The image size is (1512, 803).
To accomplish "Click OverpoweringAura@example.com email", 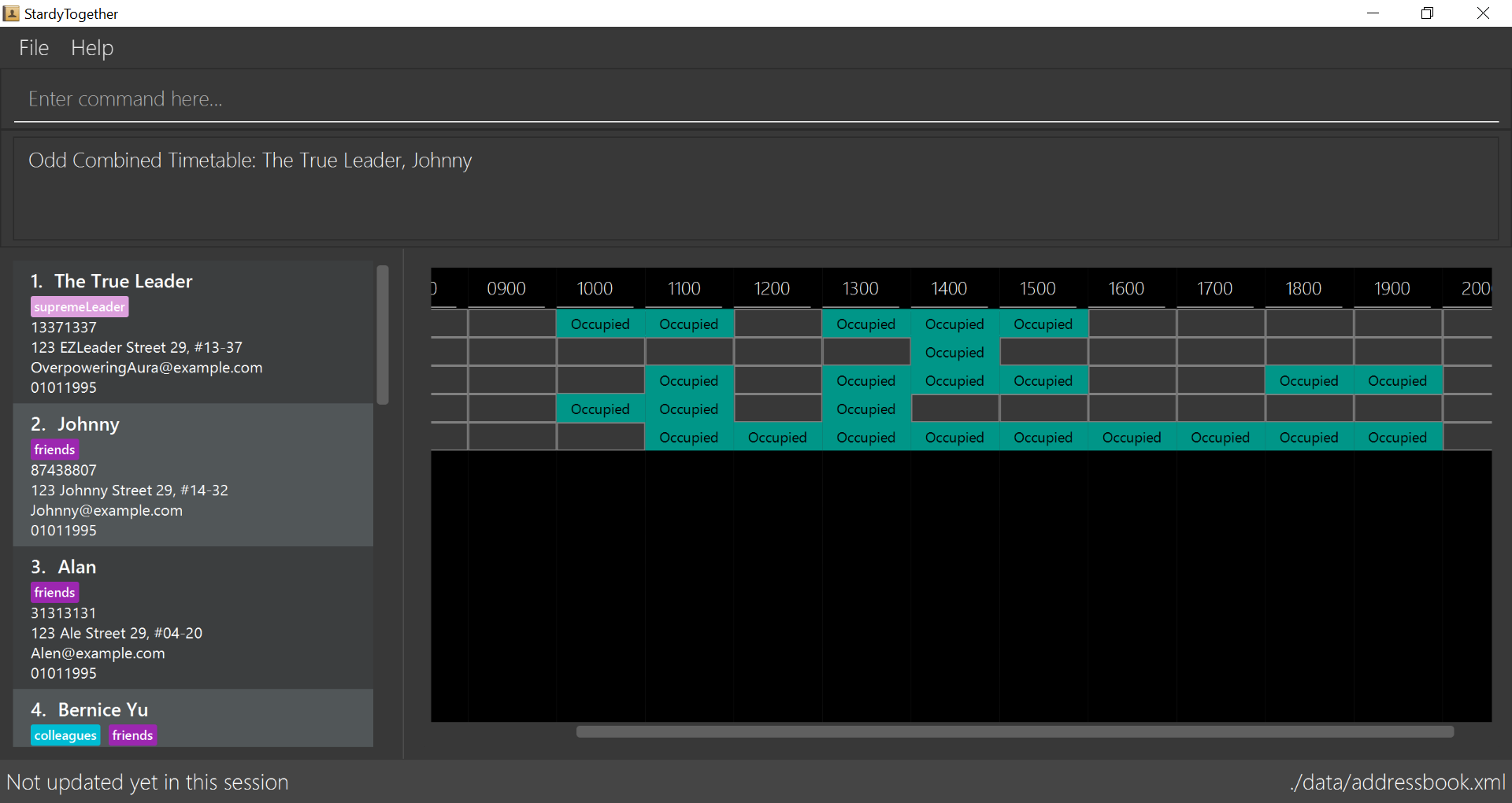I will [146, 368].
